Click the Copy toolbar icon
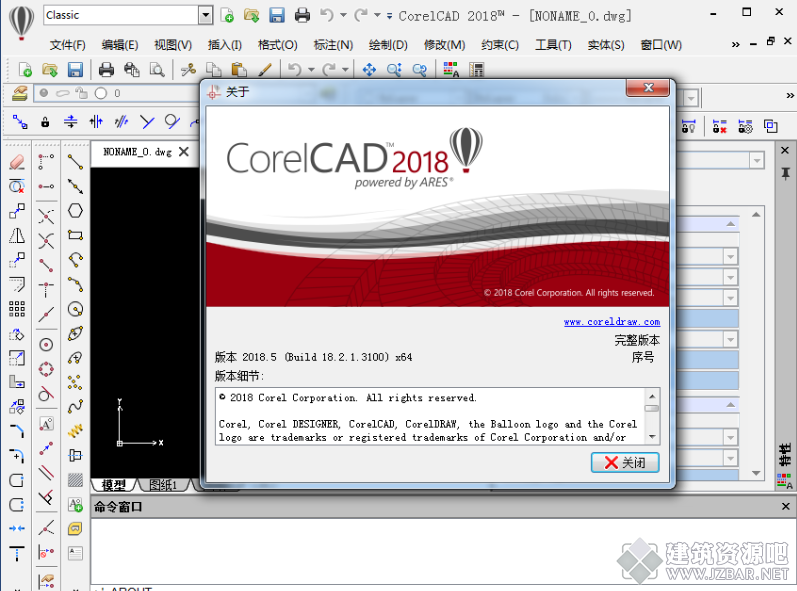797x591 pixels. 213,69
